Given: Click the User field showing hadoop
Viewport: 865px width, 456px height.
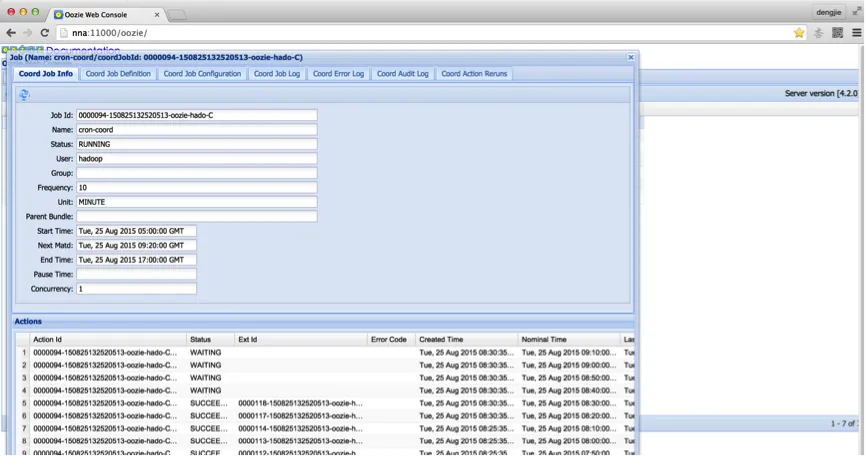Looking at the screenshot, I should pos(197,159).
